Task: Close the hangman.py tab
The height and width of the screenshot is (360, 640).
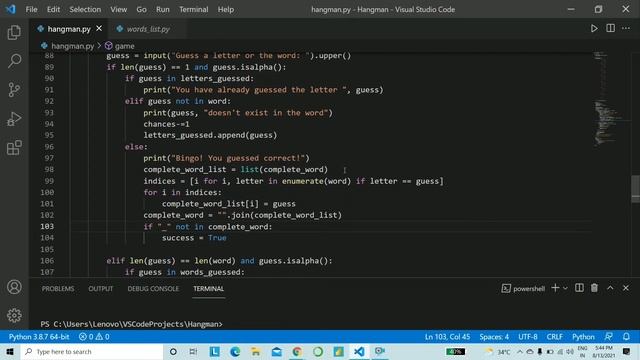Action: [x=99, y=29]
